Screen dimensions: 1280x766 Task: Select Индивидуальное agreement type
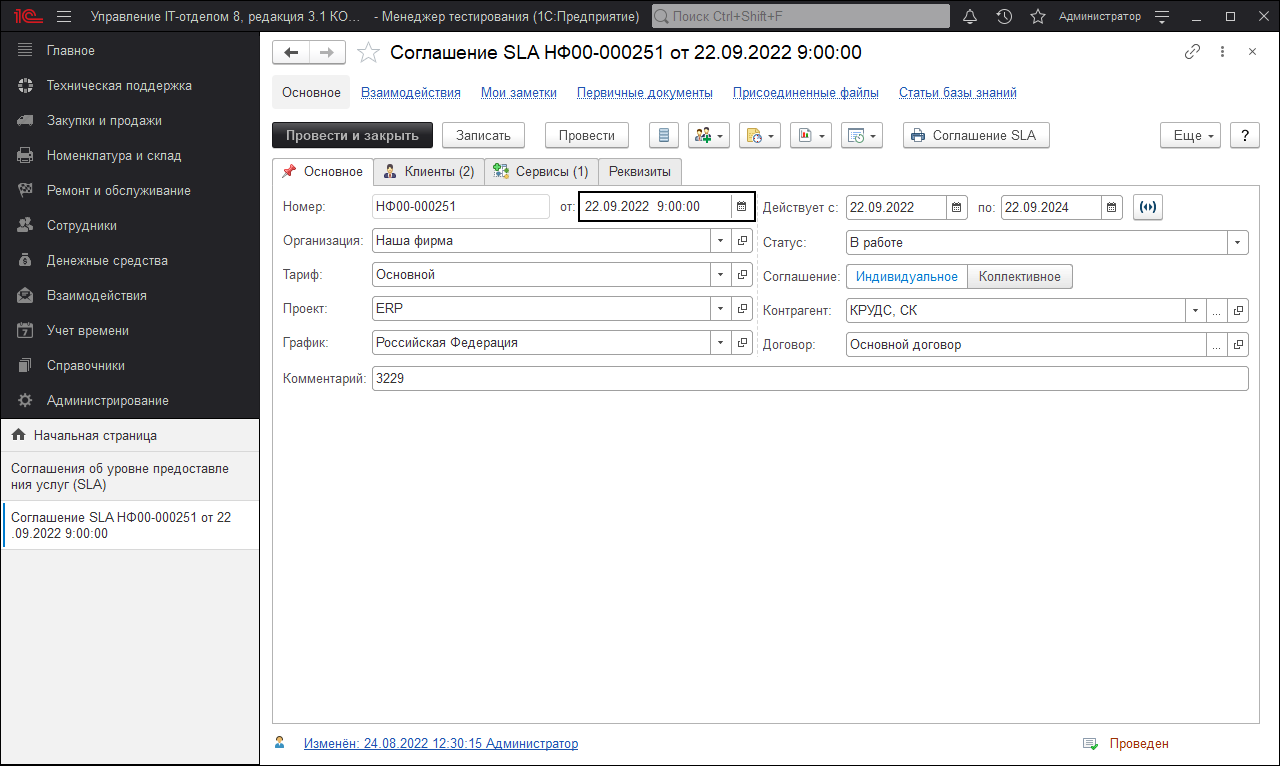[x=906, y=277]
